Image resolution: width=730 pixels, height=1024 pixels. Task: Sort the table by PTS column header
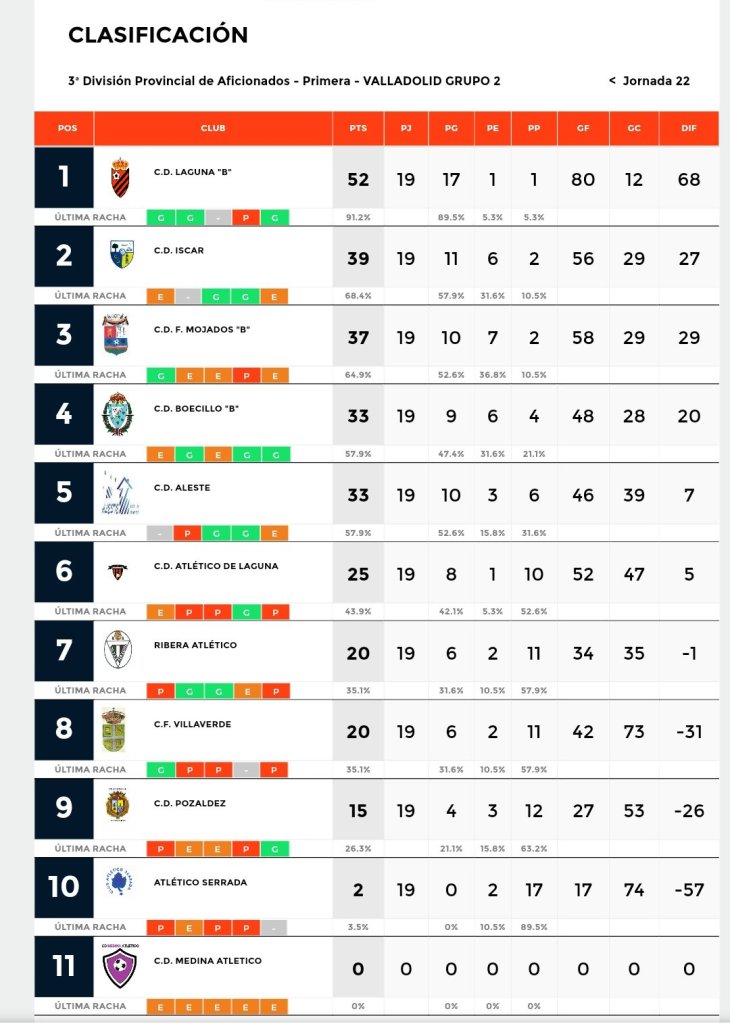pyautogui.click(x=358, y=128)
